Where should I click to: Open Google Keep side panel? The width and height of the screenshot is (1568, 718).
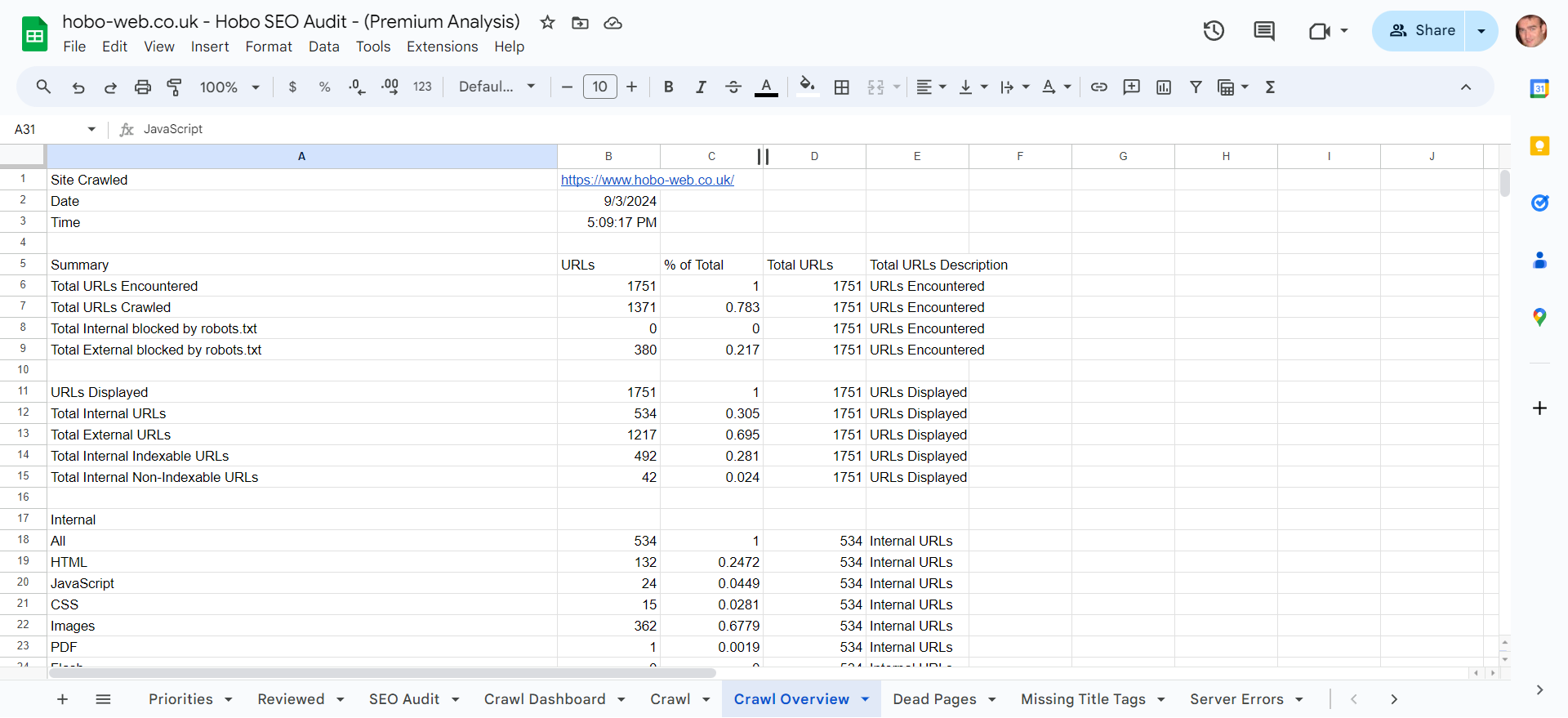[x=1539, y=145]
